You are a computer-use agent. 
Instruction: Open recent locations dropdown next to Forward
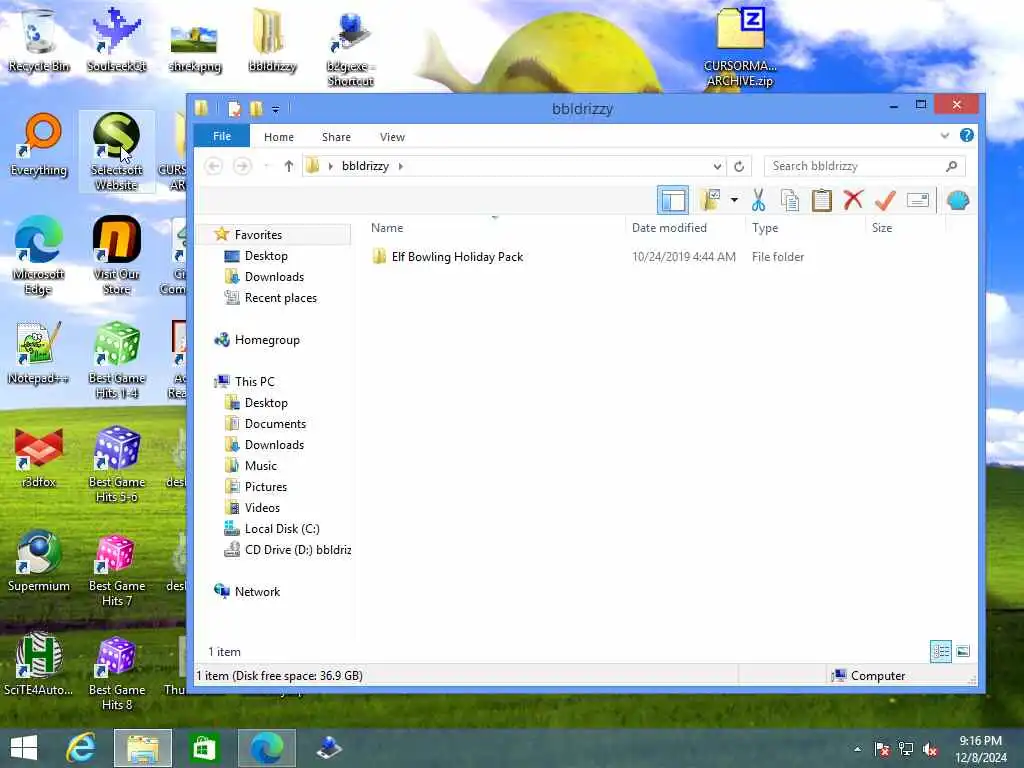[x=266, y=166]
